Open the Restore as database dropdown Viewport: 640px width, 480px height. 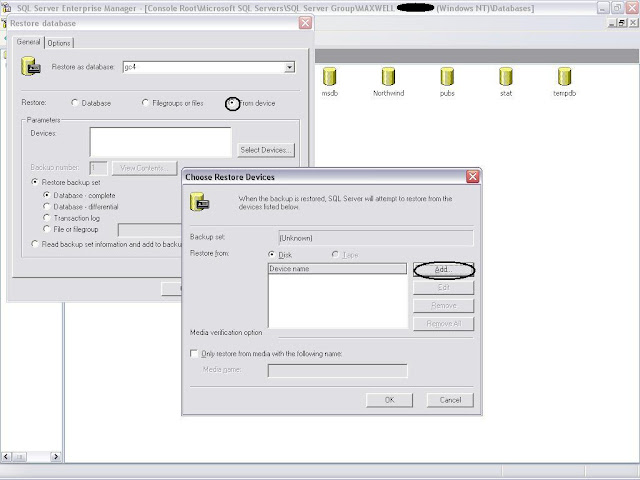click(x=289, y=67)
